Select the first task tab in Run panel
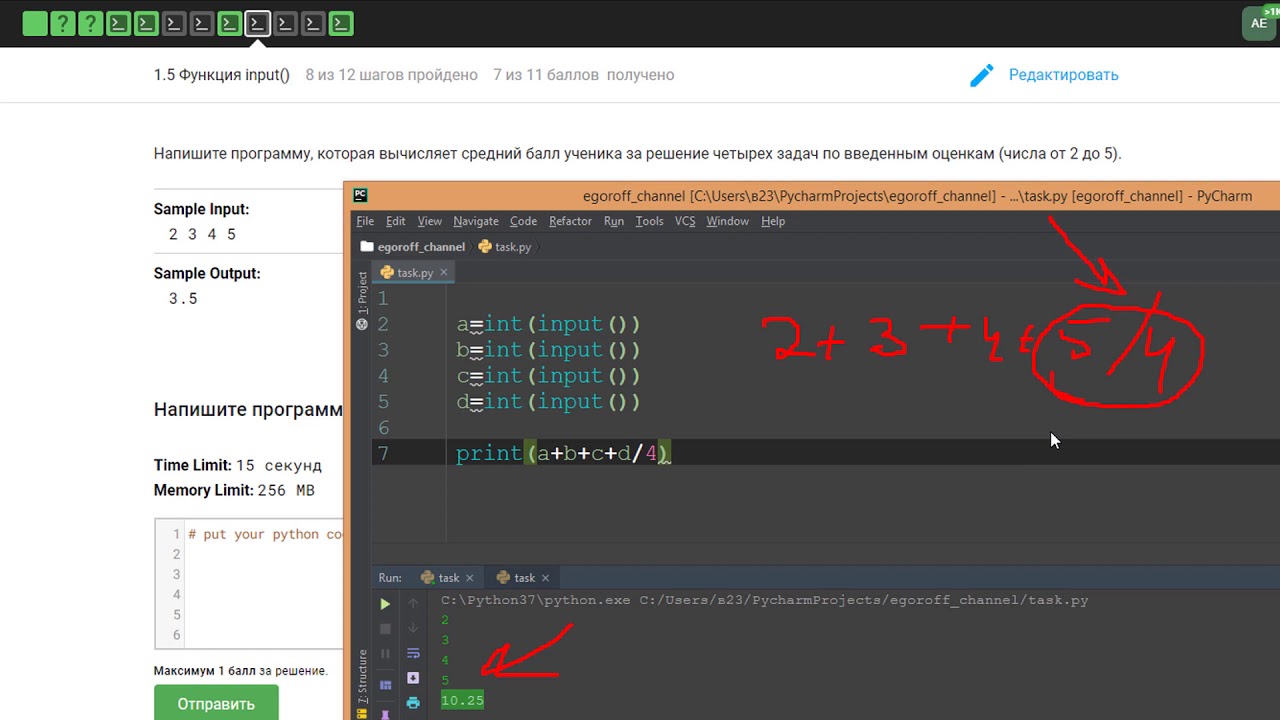Viewport: 1280px width, 720px height. [441, 577]
